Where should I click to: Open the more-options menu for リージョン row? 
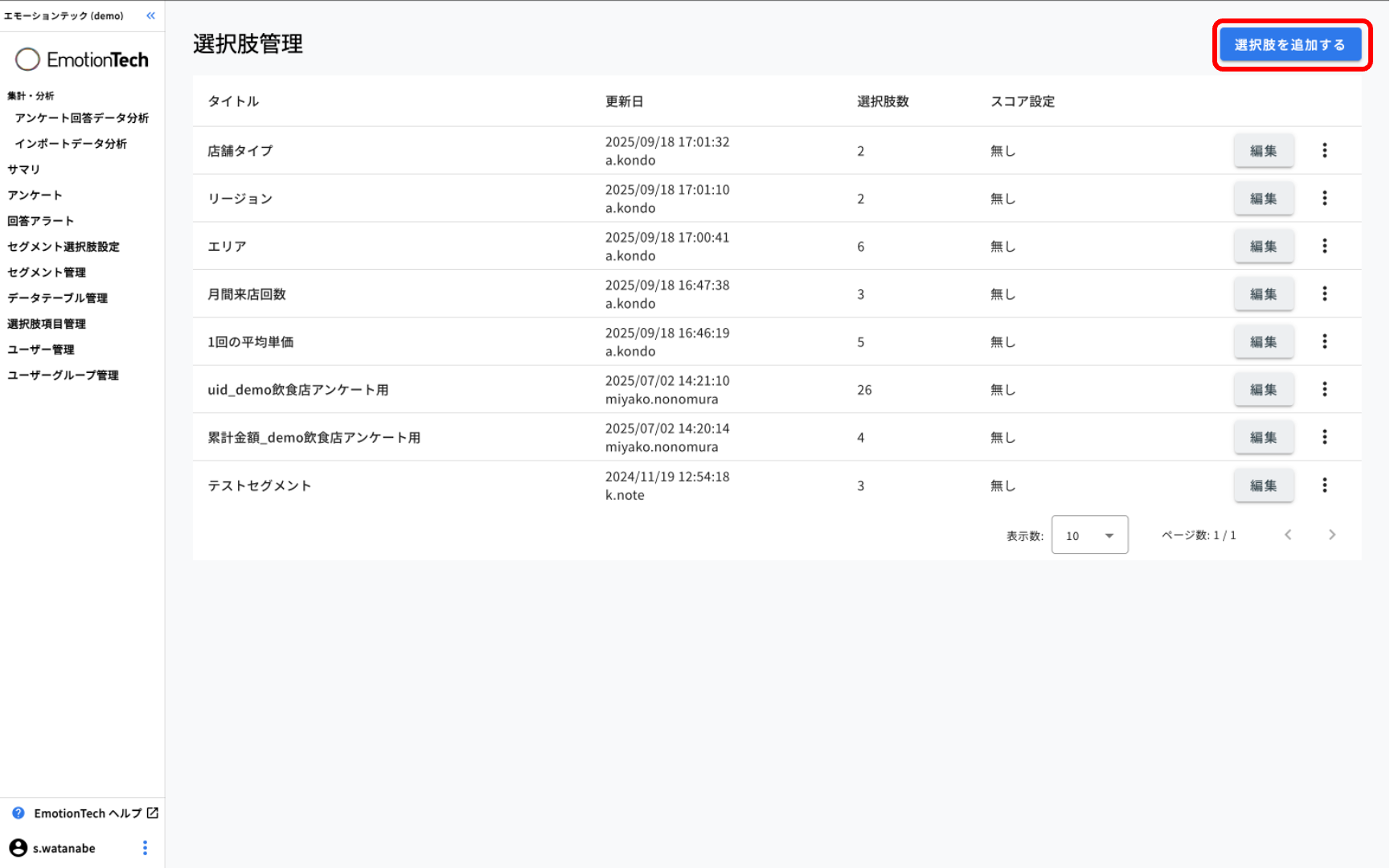pyautogui.click(x=1324, y=199)
